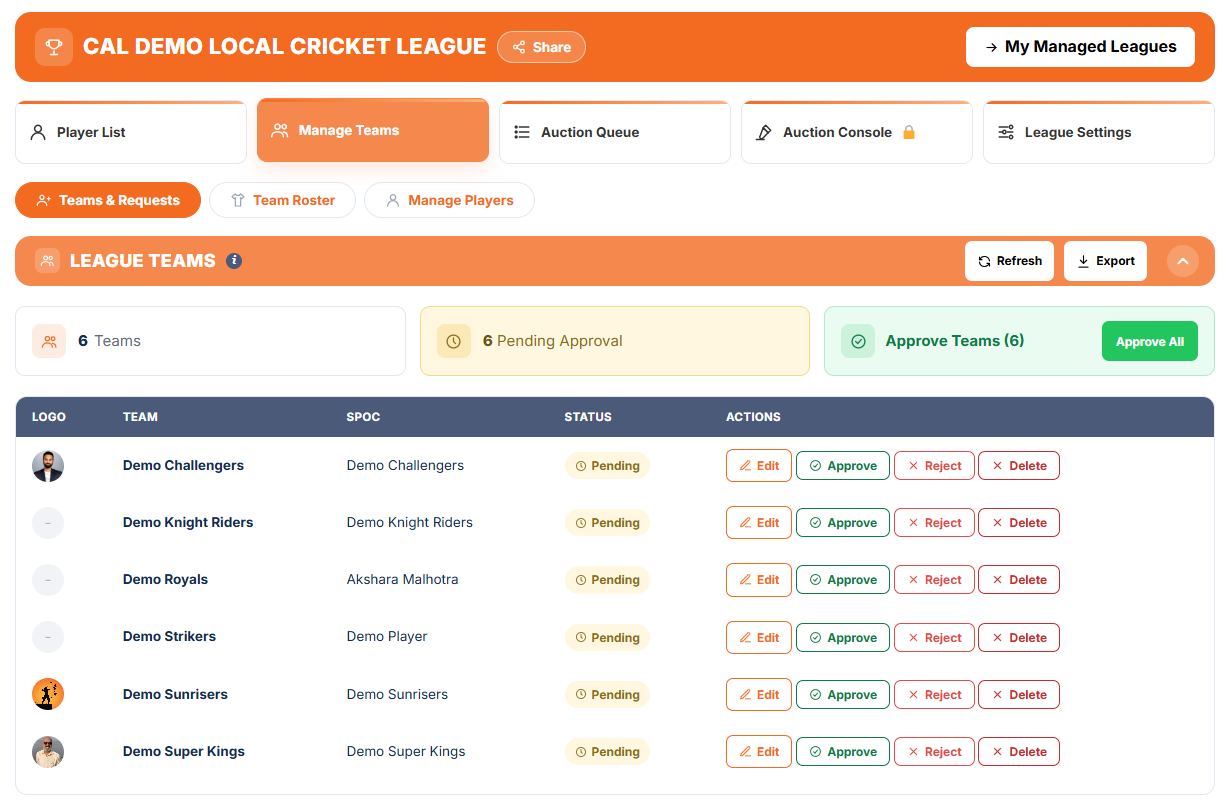This screenshot has width=1227, height=807.
Task: Open Demo Challengers team logo
Action: [48, 466]
